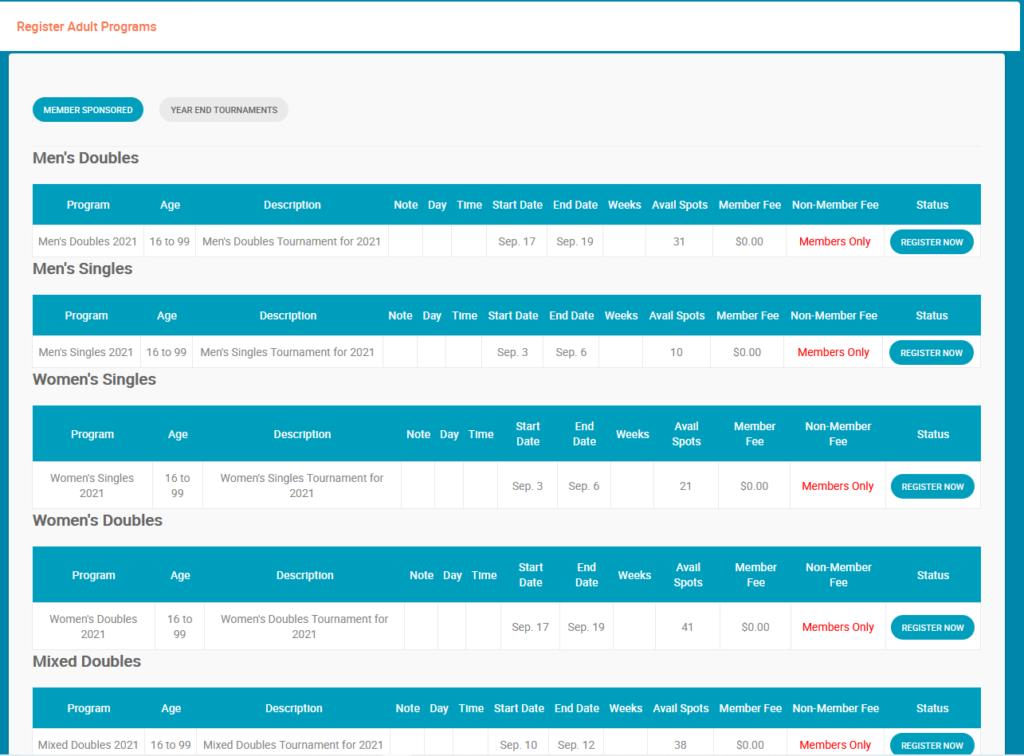
Task: Click 'Women's Singles Tournament for 2021' description
Action: pyautogui.click(x=302, y=486)
